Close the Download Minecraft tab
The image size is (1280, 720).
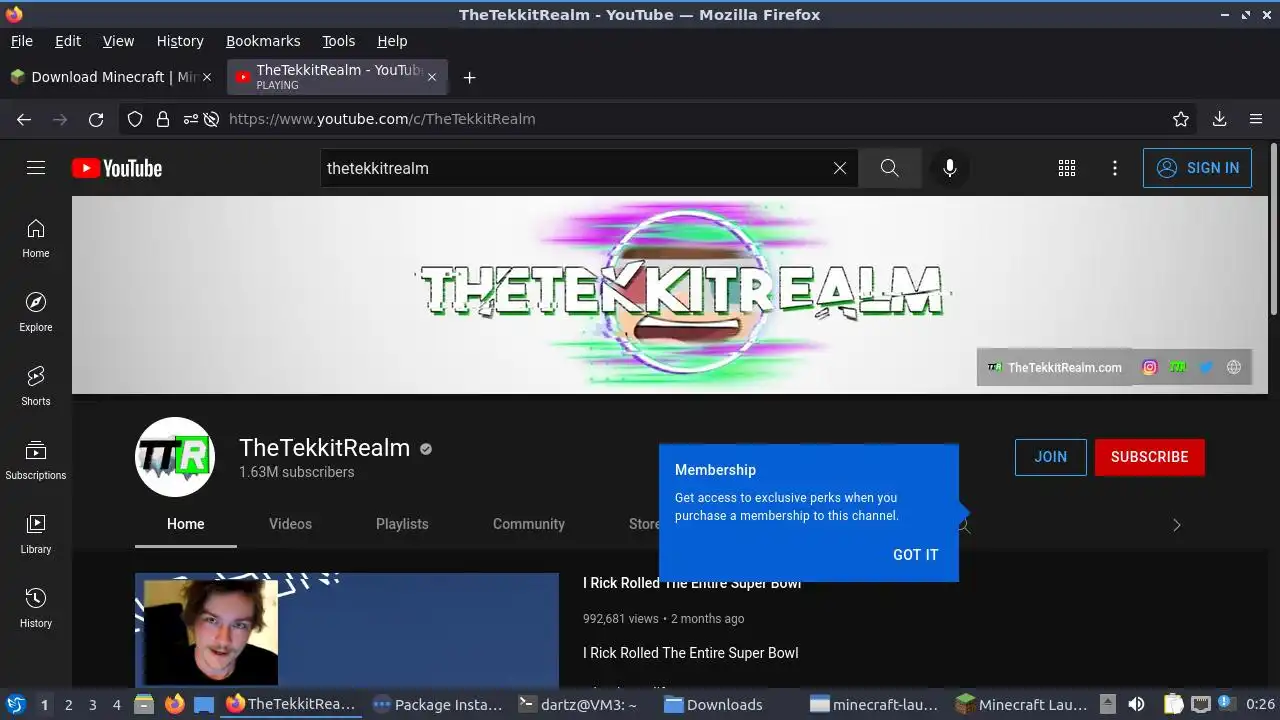tap(207, 77)
